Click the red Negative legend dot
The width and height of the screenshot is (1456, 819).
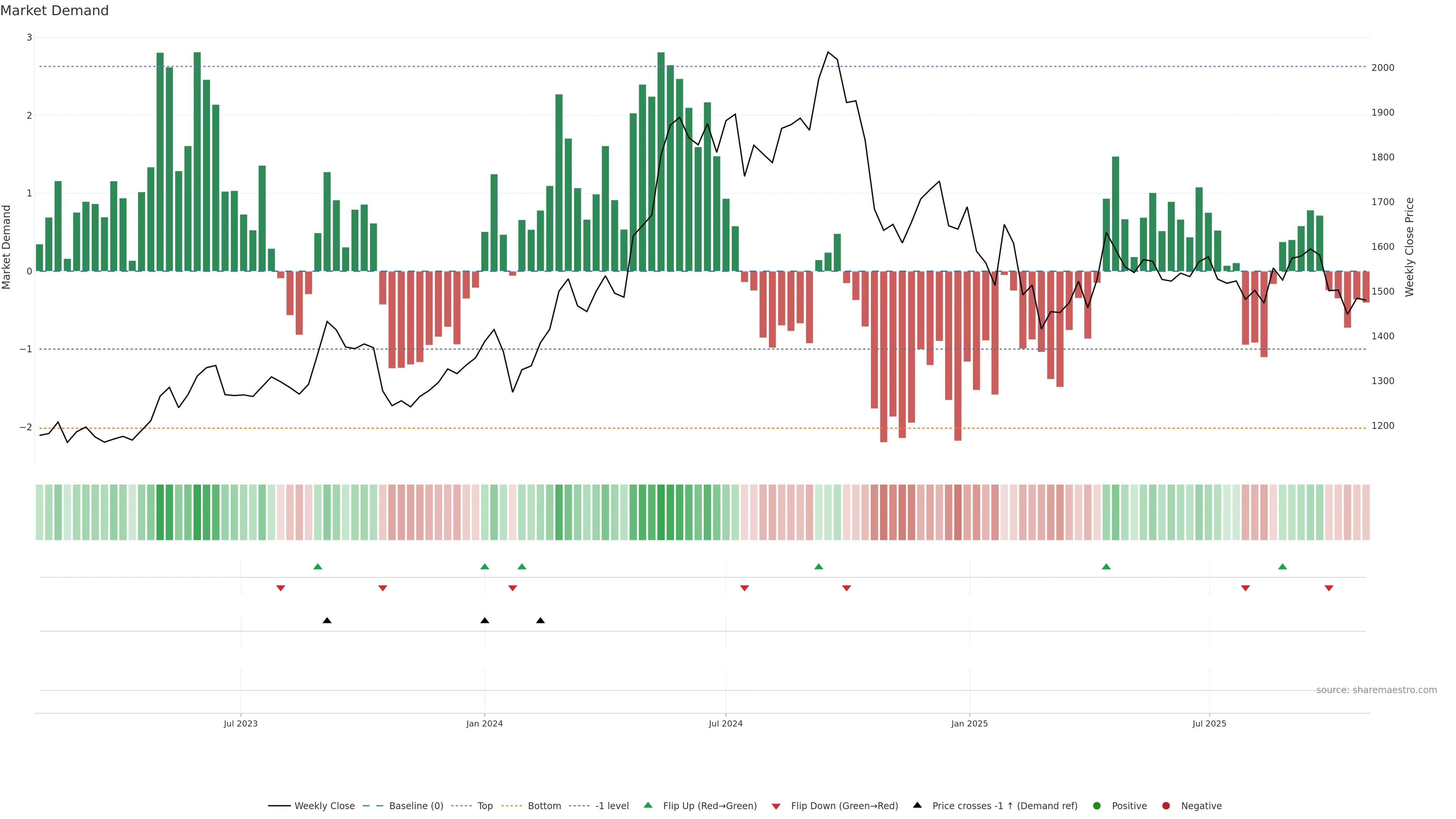[1166, 806]
